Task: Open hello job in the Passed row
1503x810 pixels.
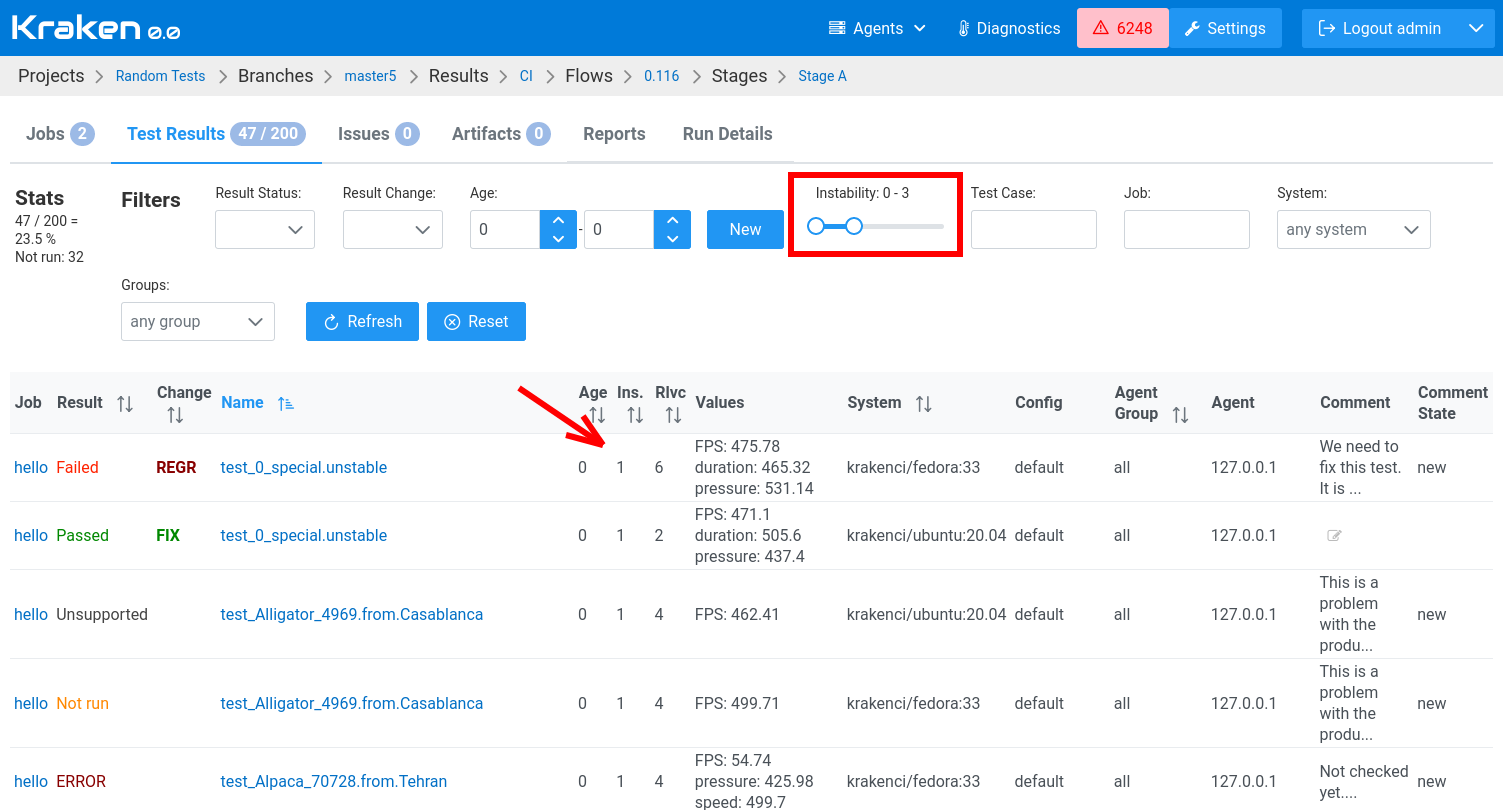Action: click(31, 535)
